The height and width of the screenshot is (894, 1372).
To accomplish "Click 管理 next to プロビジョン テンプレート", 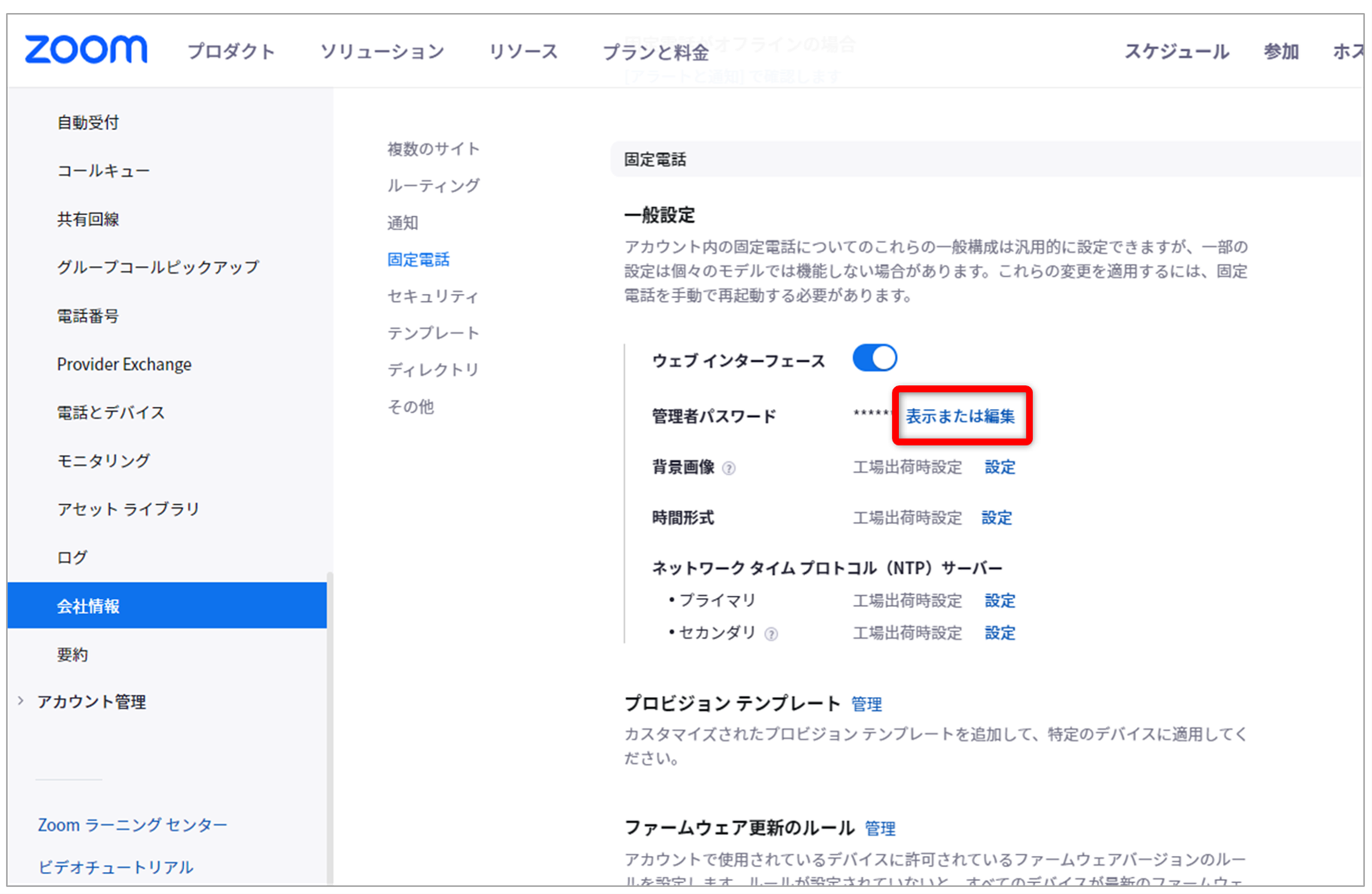I will point(867,704).
